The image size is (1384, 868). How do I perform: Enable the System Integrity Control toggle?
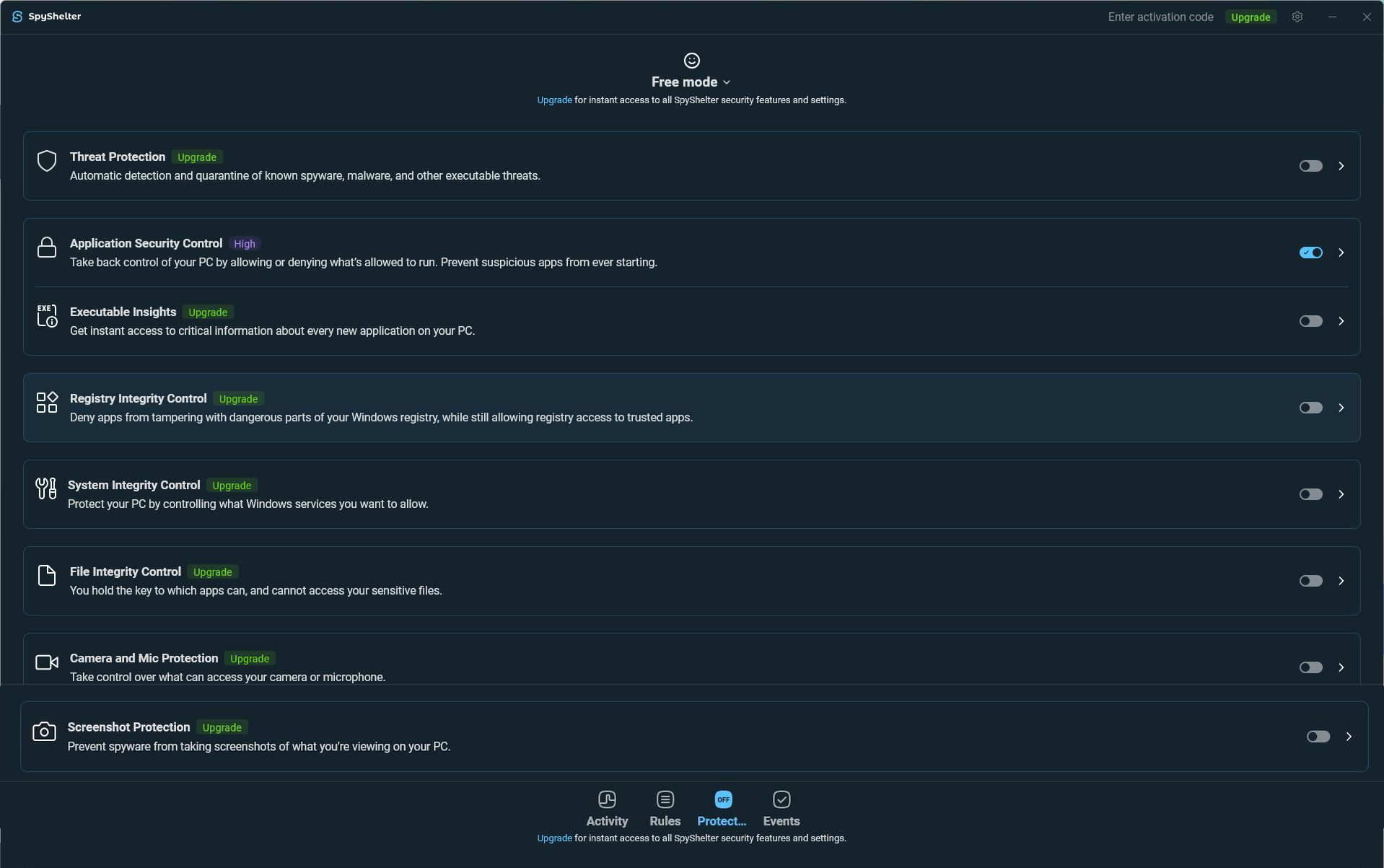(x=1311, y=494)
